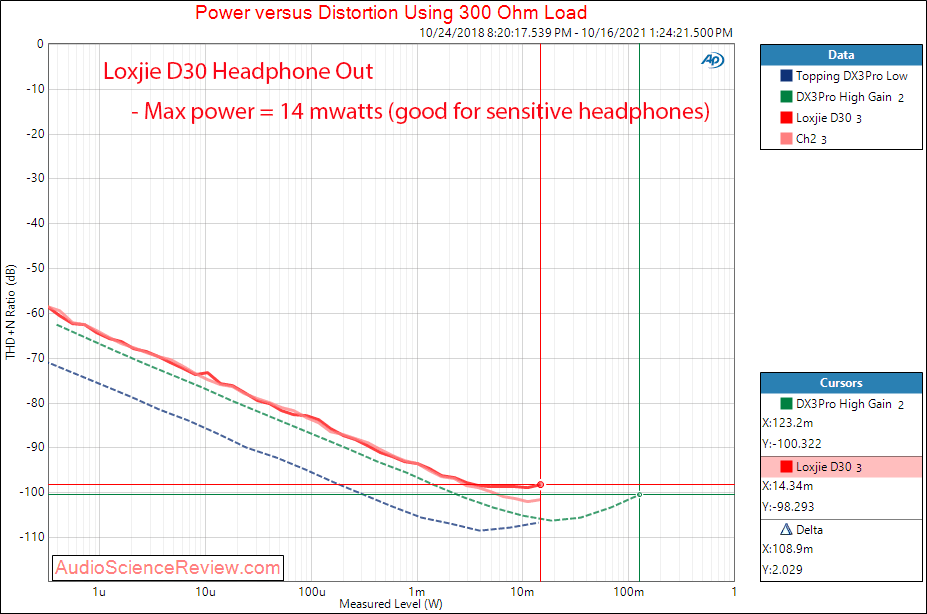Click the Delta triangle icon in Cursors panel
Viewport: 927px width, 614px height.
coord(786,529)
